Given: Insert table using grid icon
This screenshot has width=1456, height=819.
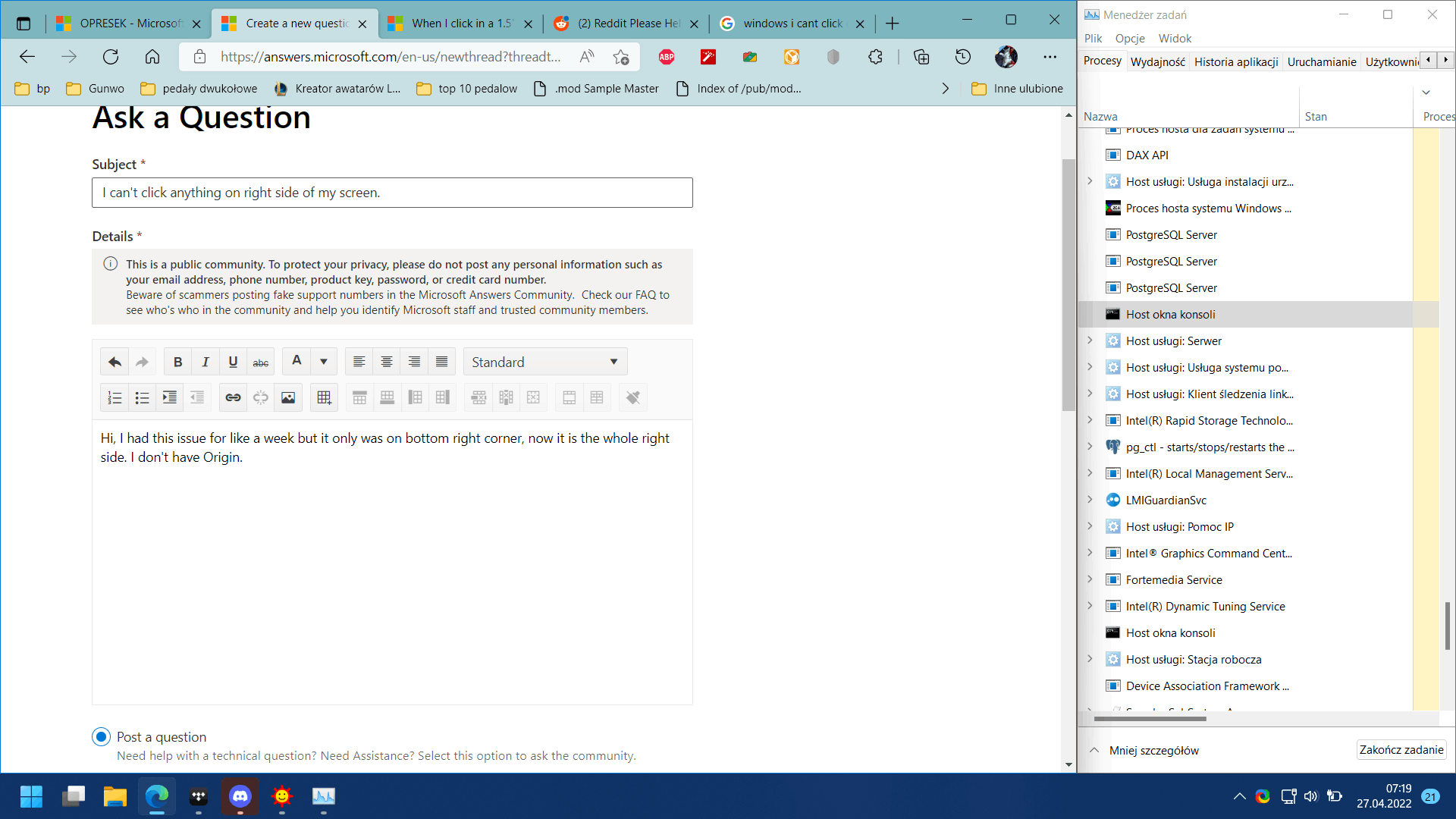Looking at the screenshot, I should coord(324,397).
